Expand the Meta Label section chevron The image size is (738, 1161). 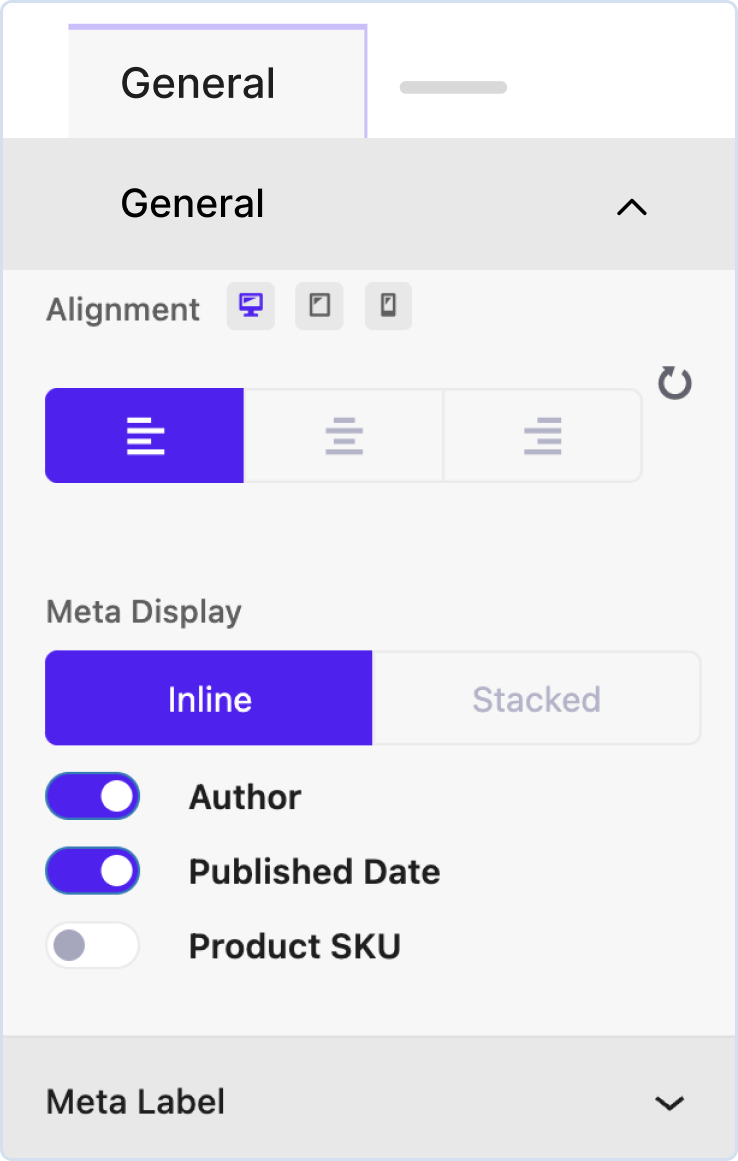(x=669, y=1103)
